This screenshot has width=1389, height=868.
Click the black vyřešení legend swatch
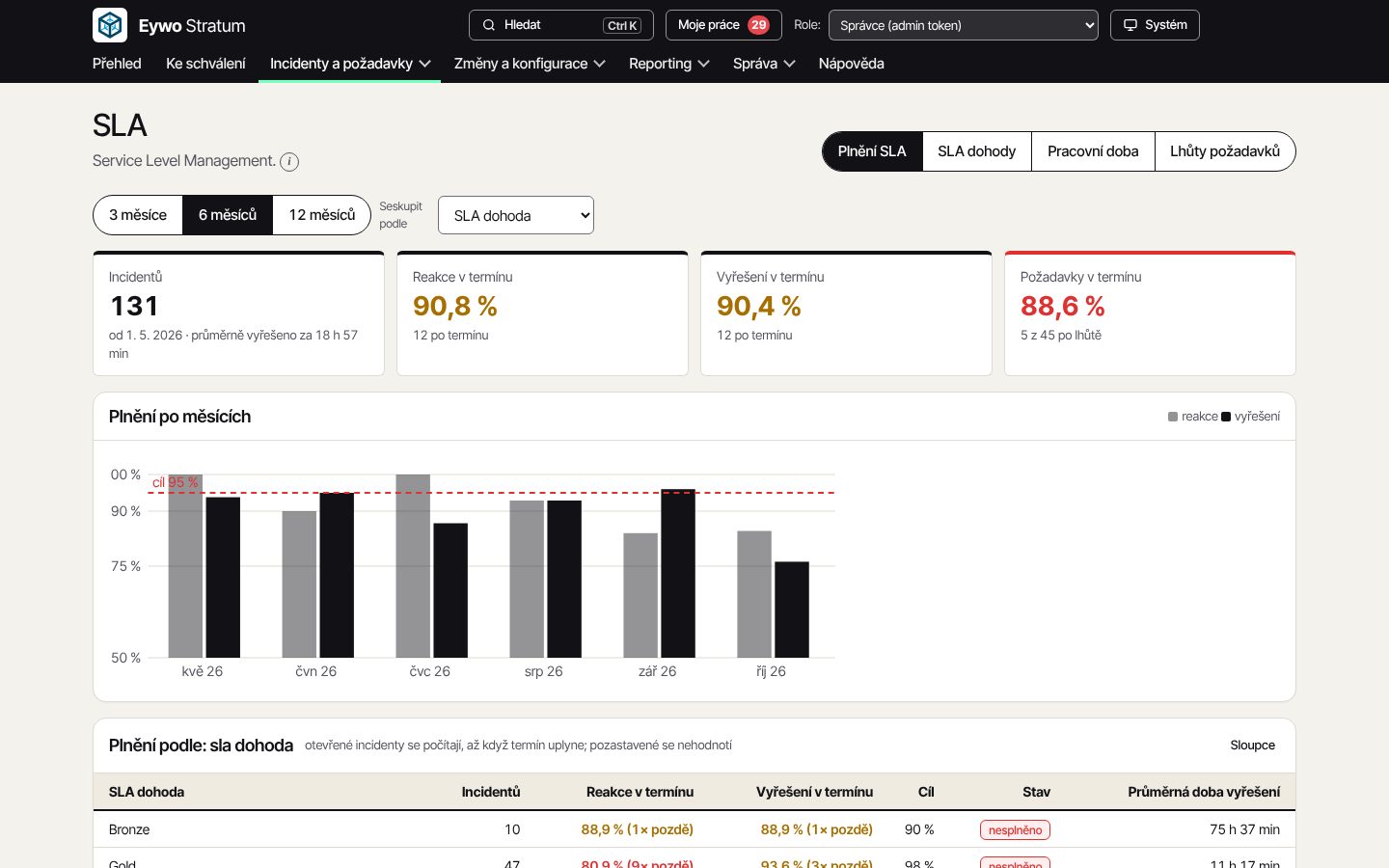pyautogui.click(x=1226, y=417)
